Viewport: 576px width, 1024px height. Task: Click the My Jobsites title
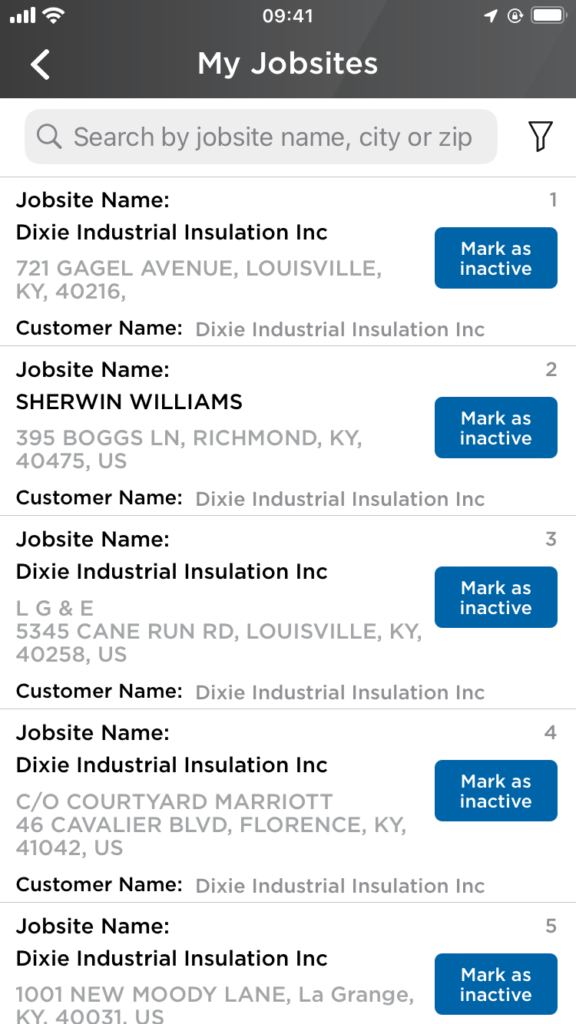tap(287, 63)
